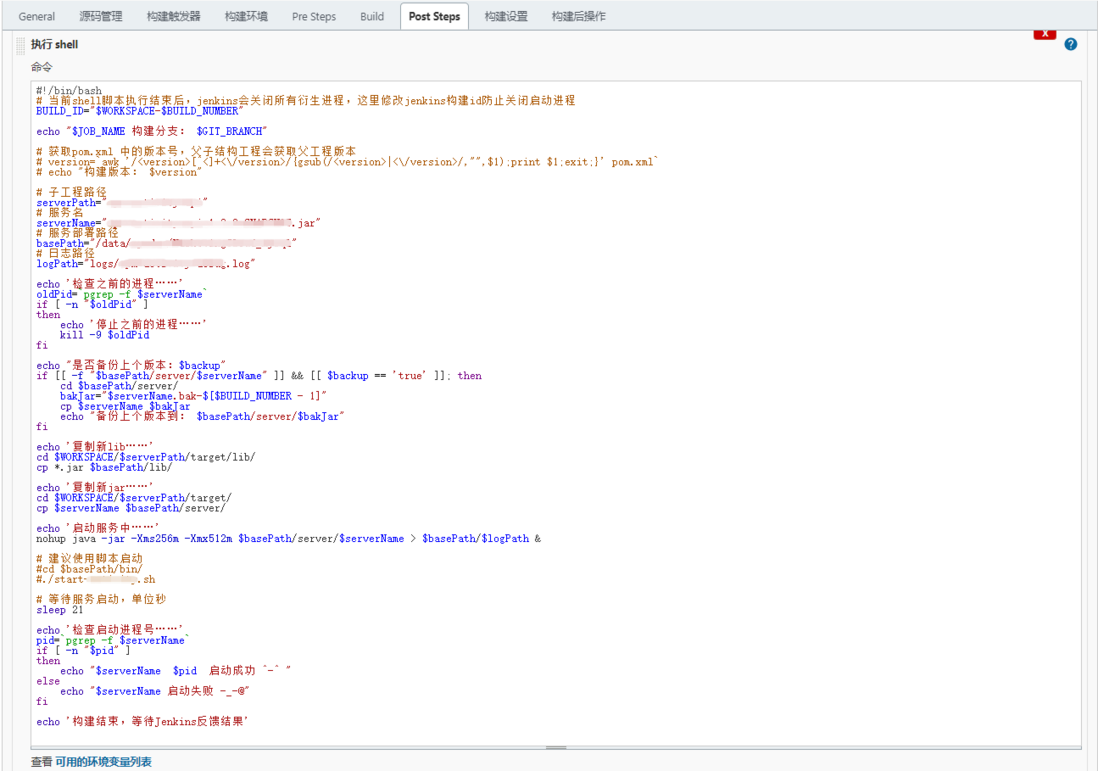Click the 'cp *.jar $basePath/lib/' line
This screenshot has height=771, width=1098.
(104, 467)
